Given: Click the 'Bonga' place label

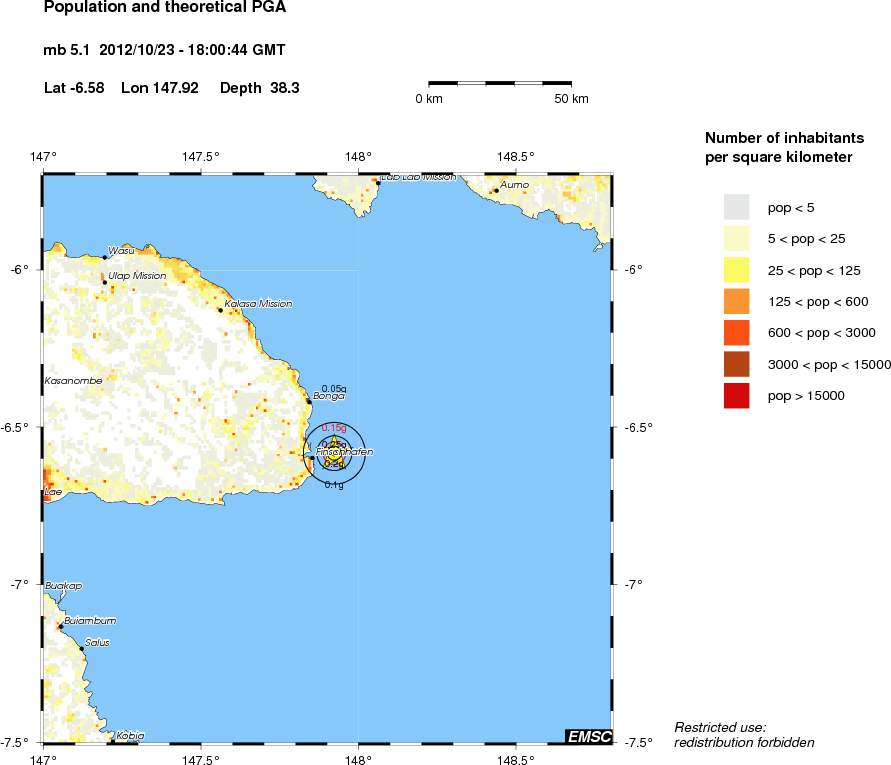Looking at the screenshot, I should tap(329, 396).
